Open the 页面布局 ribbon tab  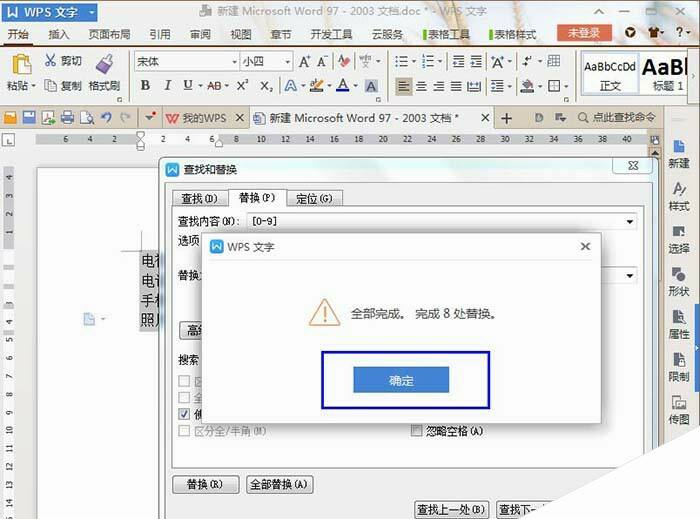109,34
